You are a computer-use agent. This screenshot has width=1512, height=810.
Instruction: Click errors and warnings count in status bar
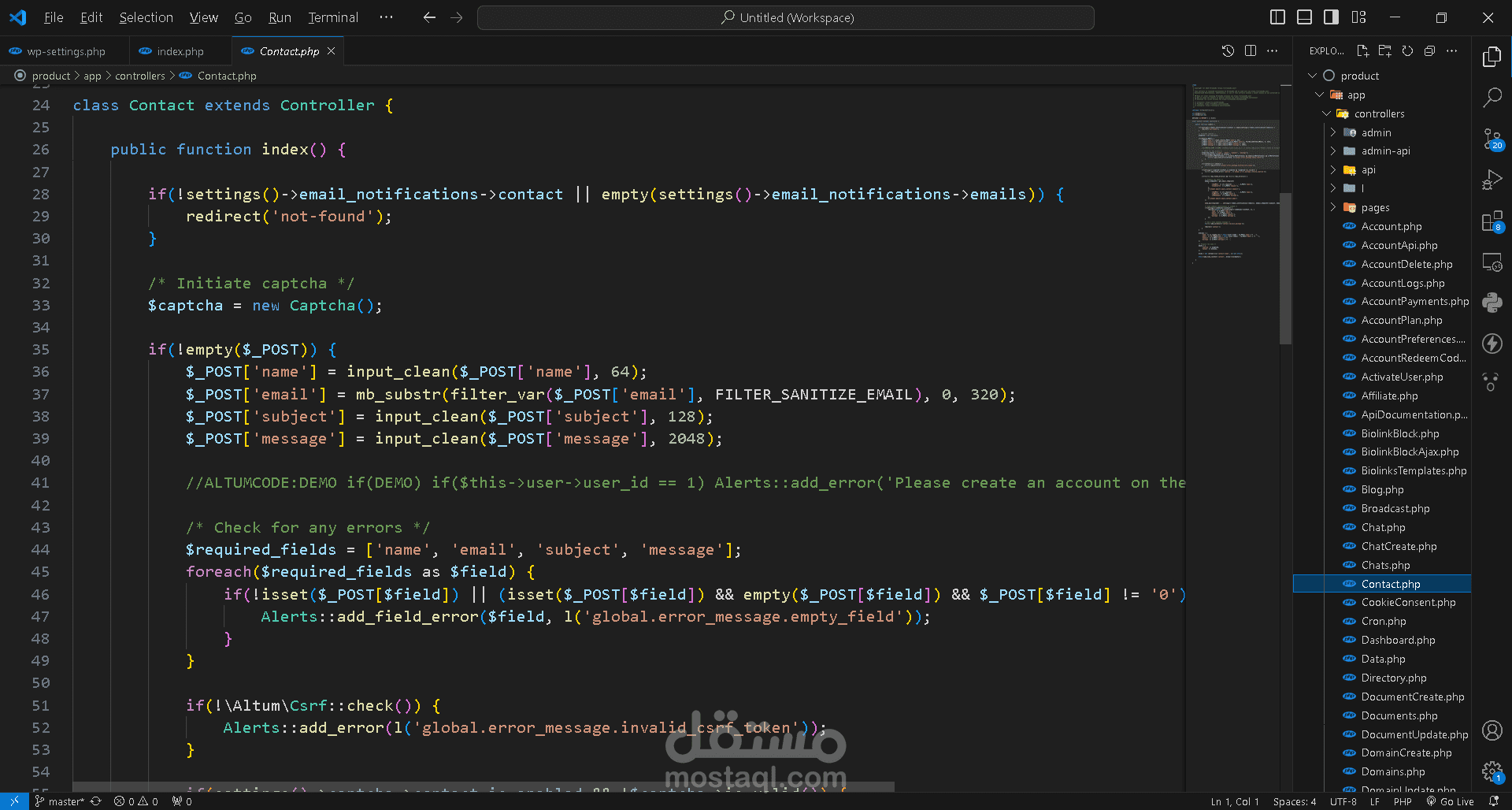(136, 801)
